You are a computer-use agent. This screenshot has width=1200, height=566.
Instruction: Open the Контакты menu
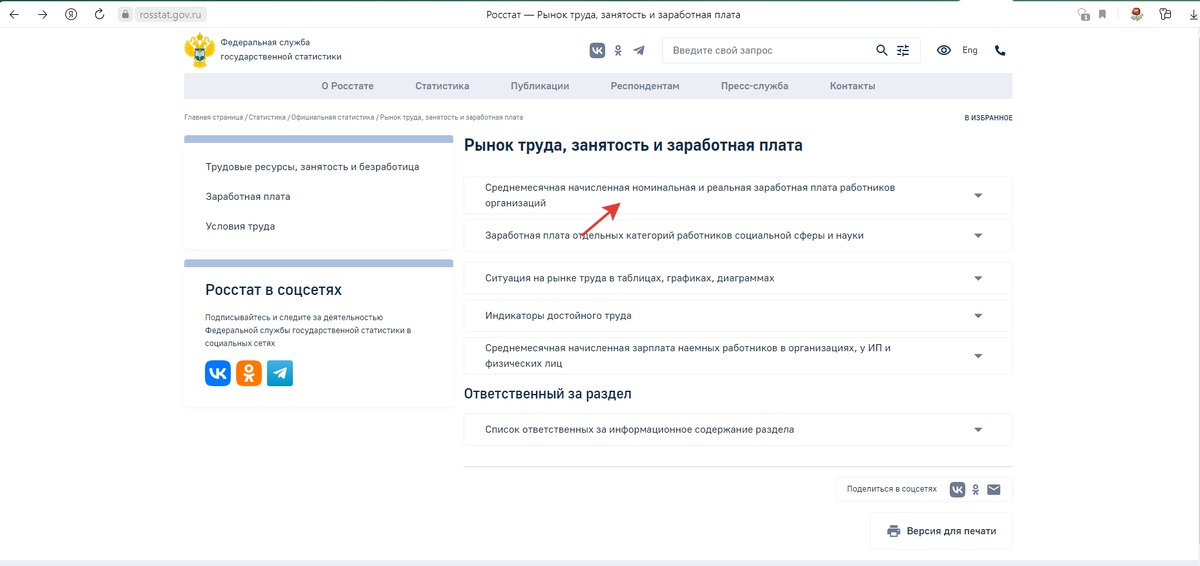coord(852,86)
